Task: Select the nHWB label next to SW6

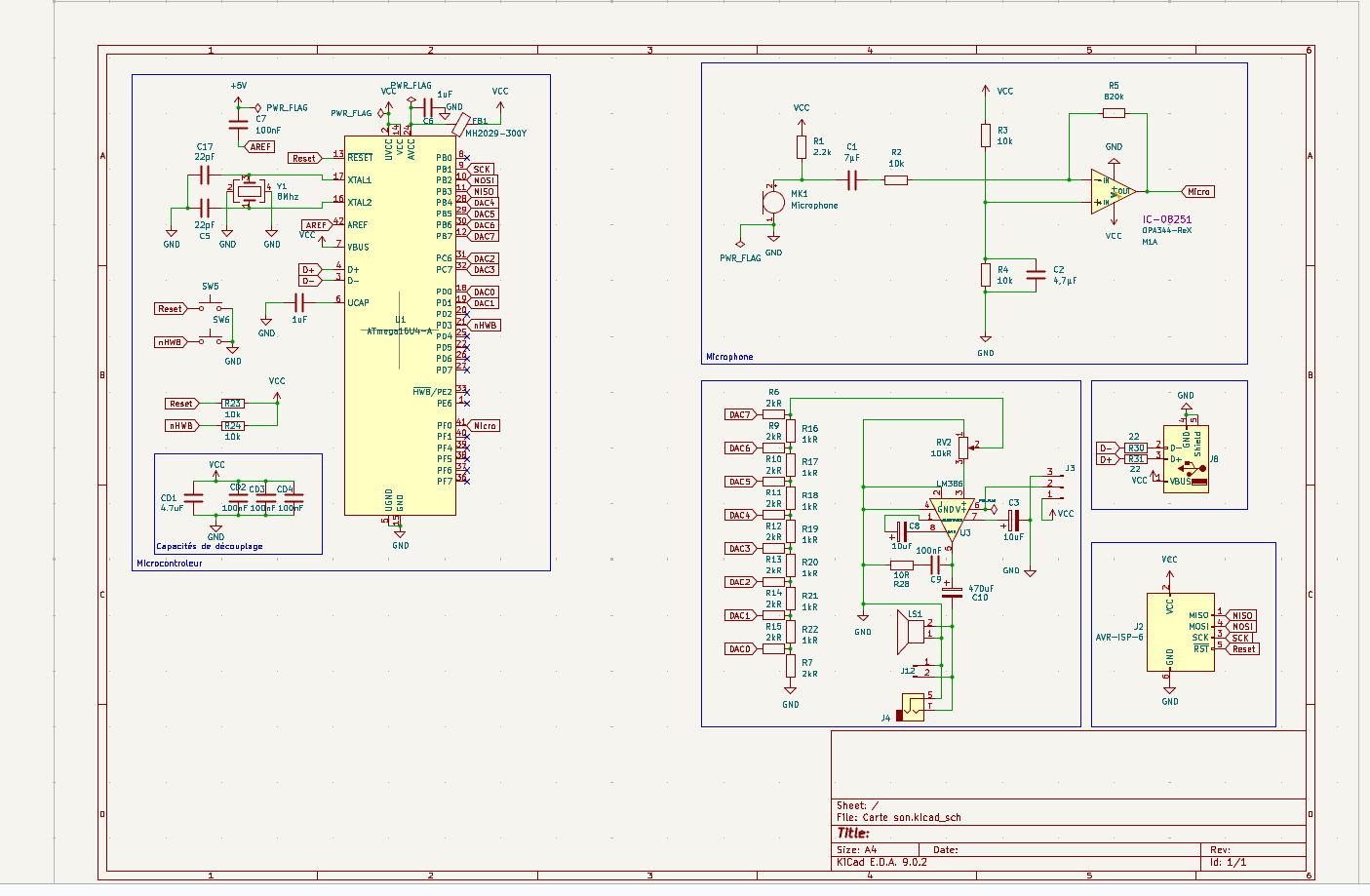Action: [x=171, y=342]
